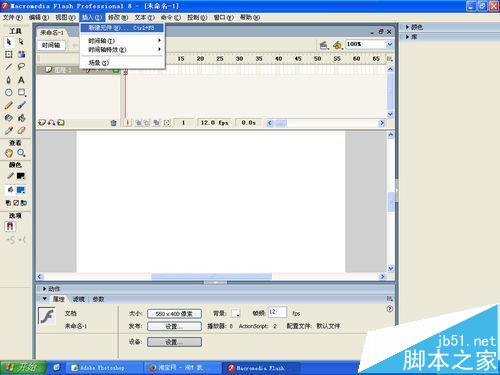Click the Windows Start button
Screen dimensions: 500x375
click(23, 367)
